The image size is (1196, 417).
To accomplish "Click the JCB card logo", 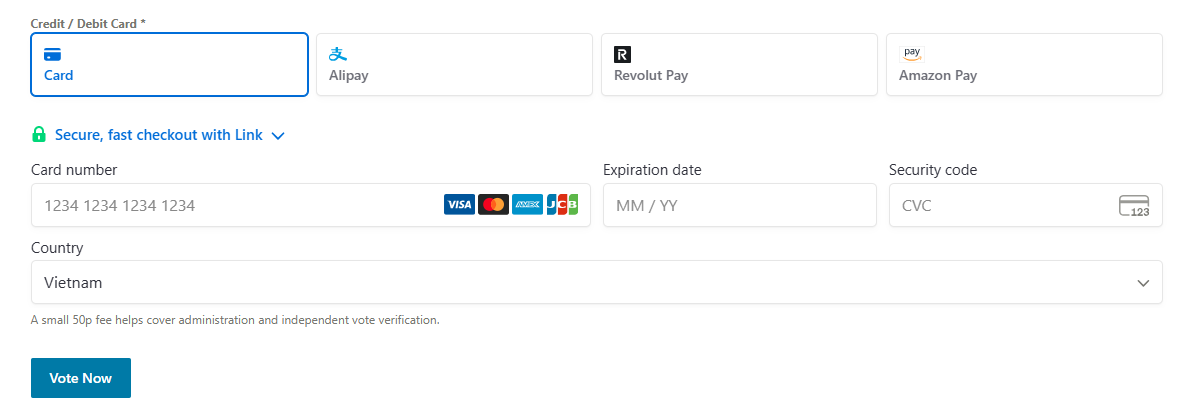I will (x=562, y=205).
